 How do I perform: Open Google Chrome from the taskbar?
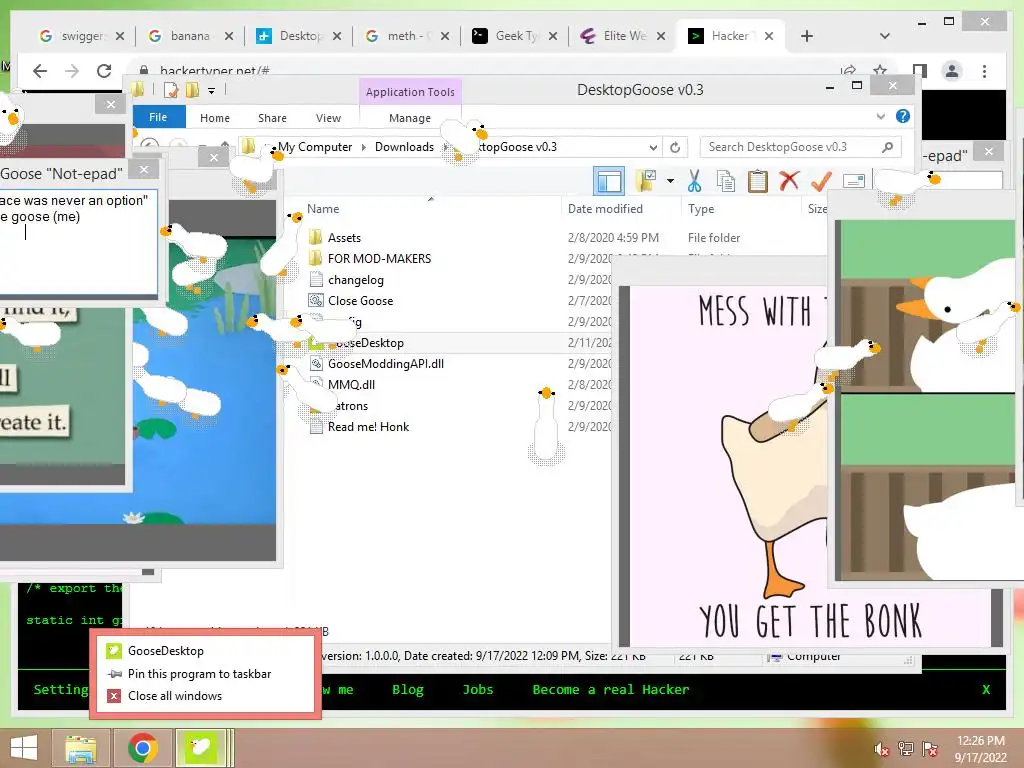(x=142, y=748)
